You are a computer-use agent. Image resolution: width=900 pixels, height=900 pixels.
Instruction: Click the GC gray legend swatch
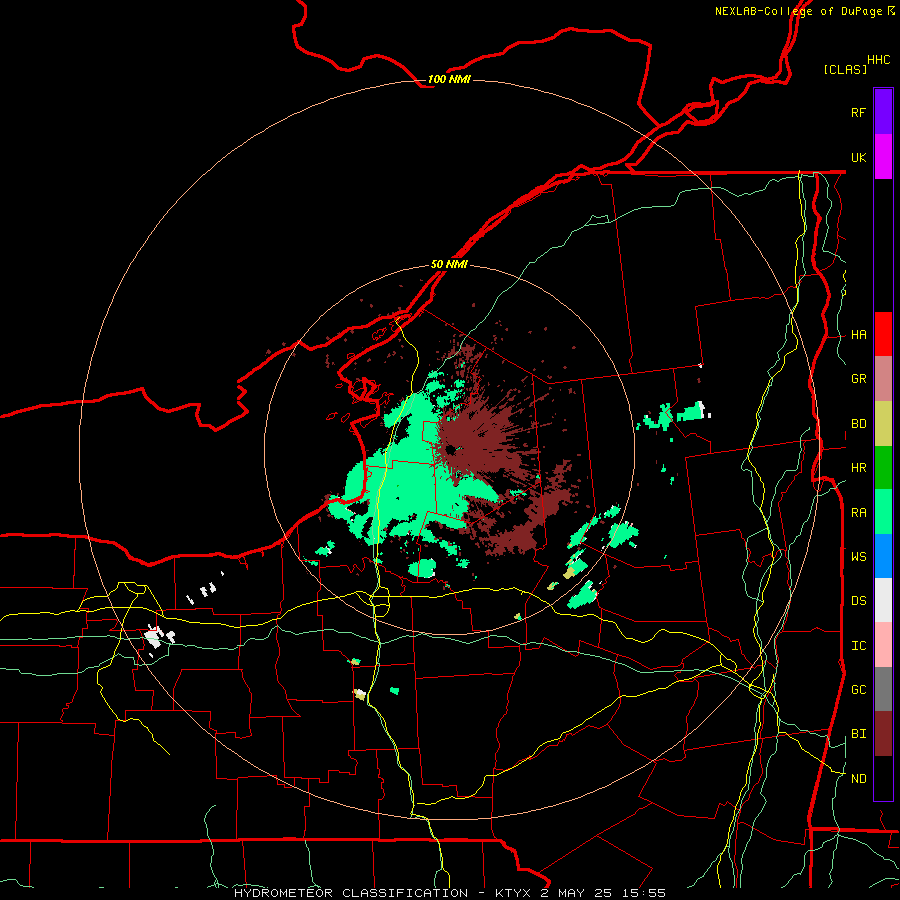coord(883,689)
